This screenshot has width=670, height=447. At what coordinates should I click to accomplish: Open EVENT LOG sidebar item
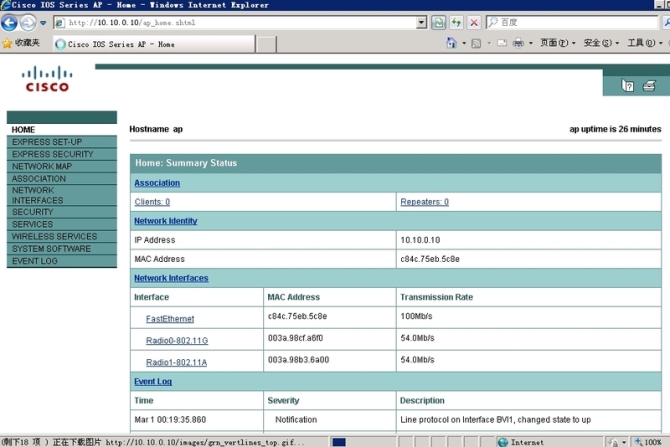35,261
